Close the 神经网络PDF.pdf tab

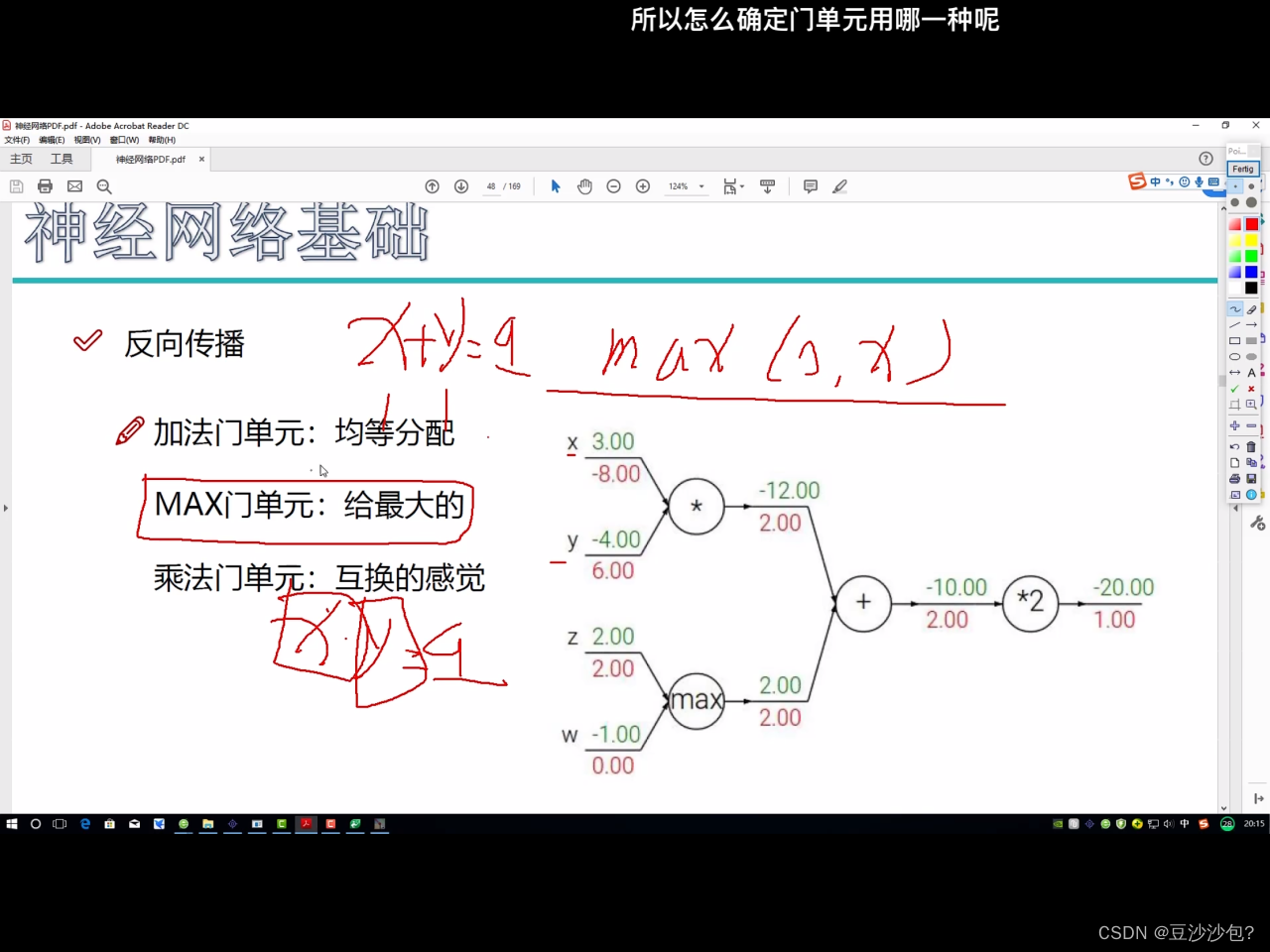[201, 159]
